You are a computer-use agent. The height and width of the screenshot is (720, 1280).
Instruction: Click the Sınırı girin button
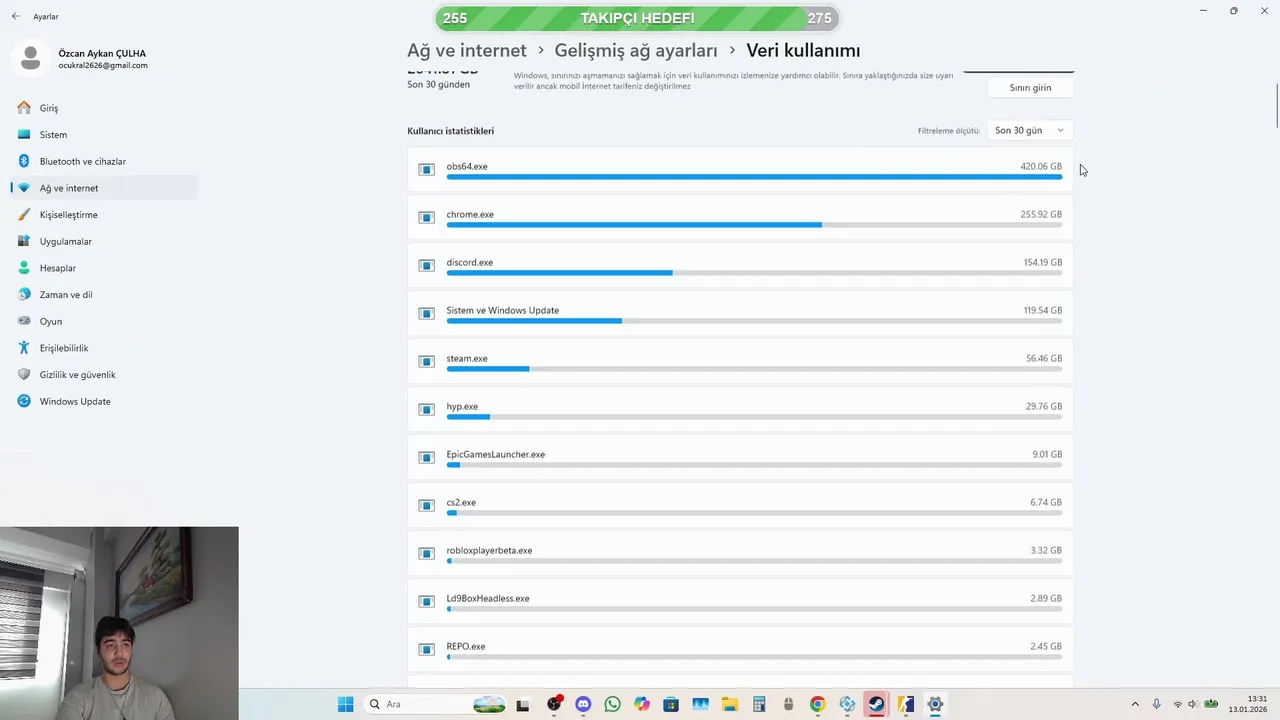[x=1030, y=87]
